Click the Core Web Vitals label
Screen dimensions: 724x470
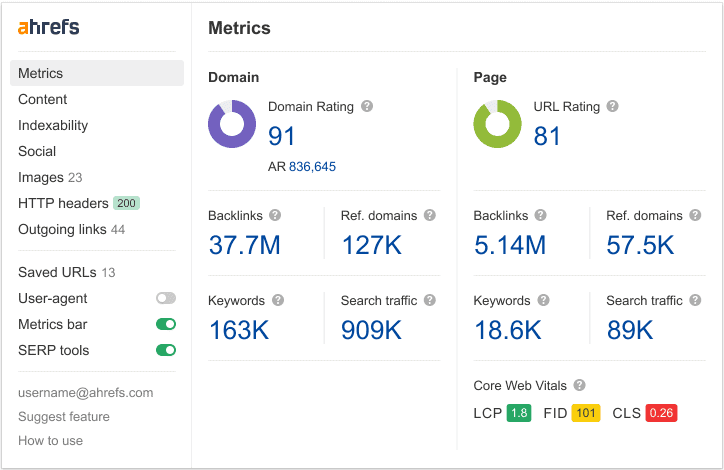pyautogui.click(x=520, y=386)
